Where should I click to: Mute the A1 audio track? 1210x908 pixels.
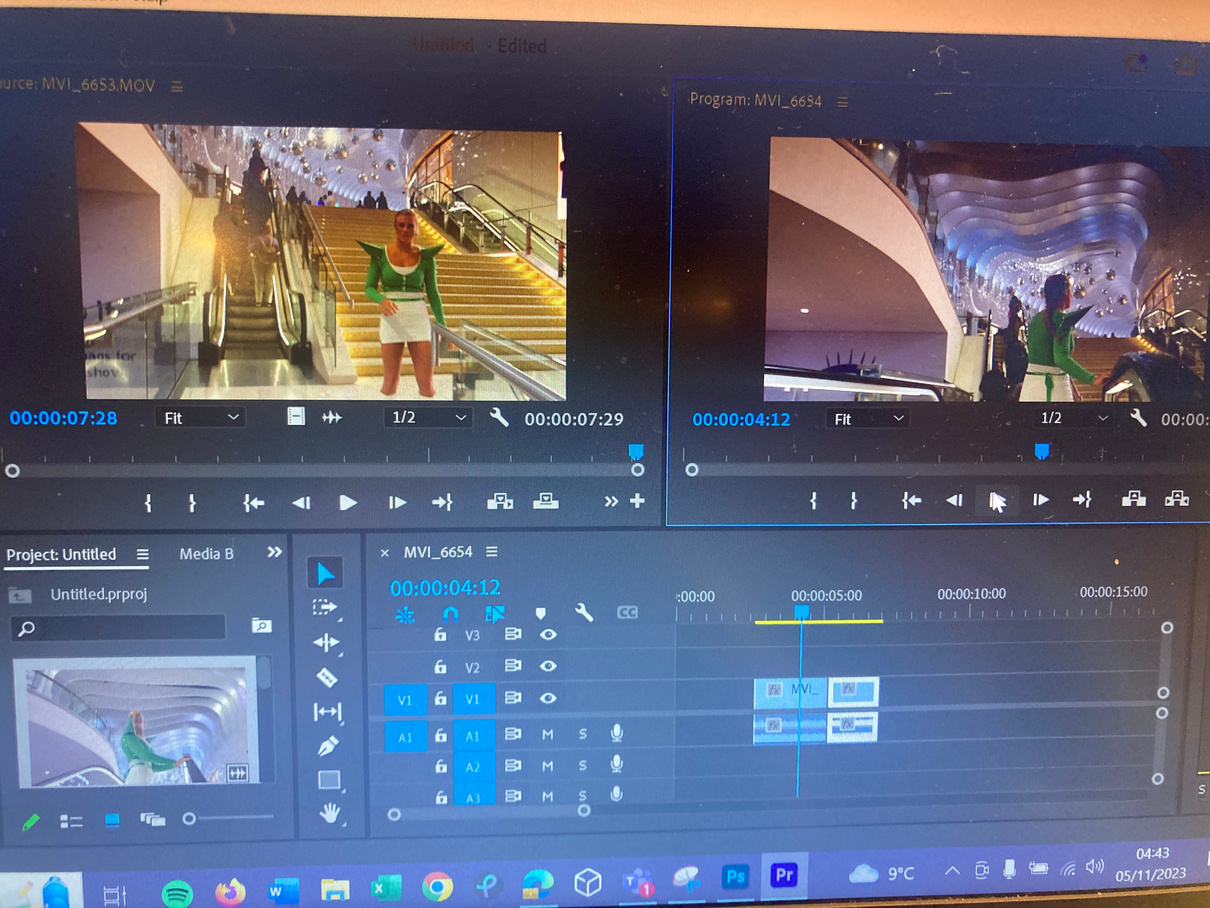[548, 735]
